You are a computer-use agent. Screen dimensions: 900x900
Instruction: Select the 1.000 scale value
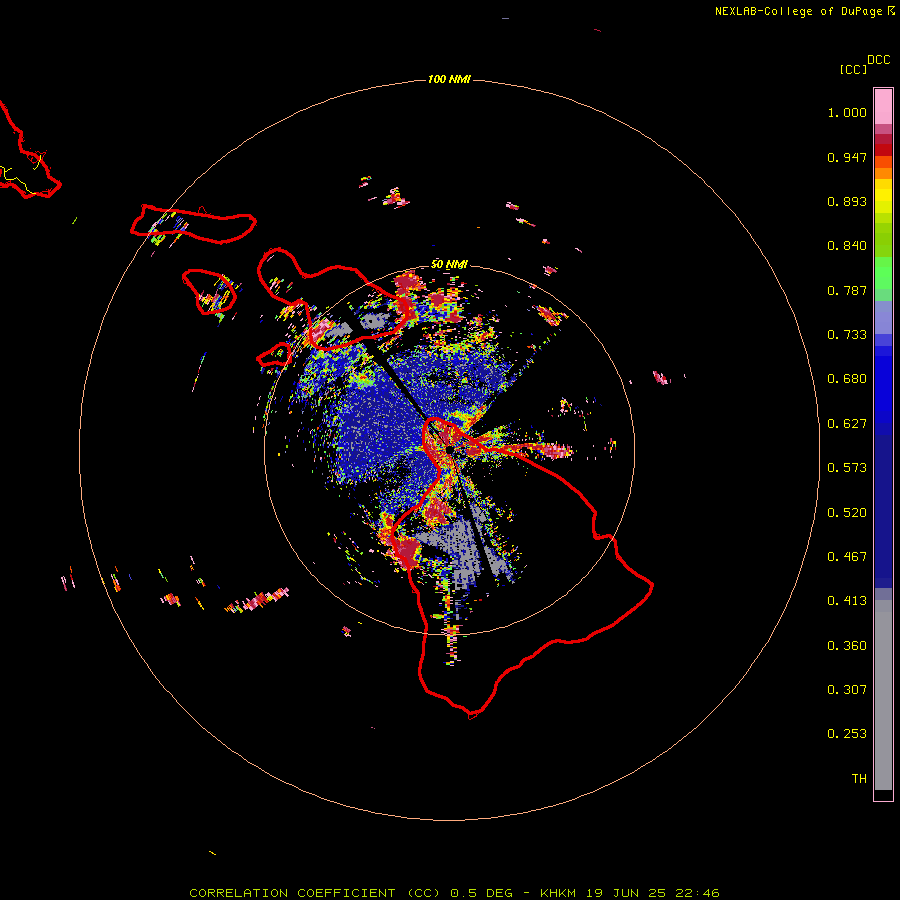pyautogui.click(x=847, y=112)
